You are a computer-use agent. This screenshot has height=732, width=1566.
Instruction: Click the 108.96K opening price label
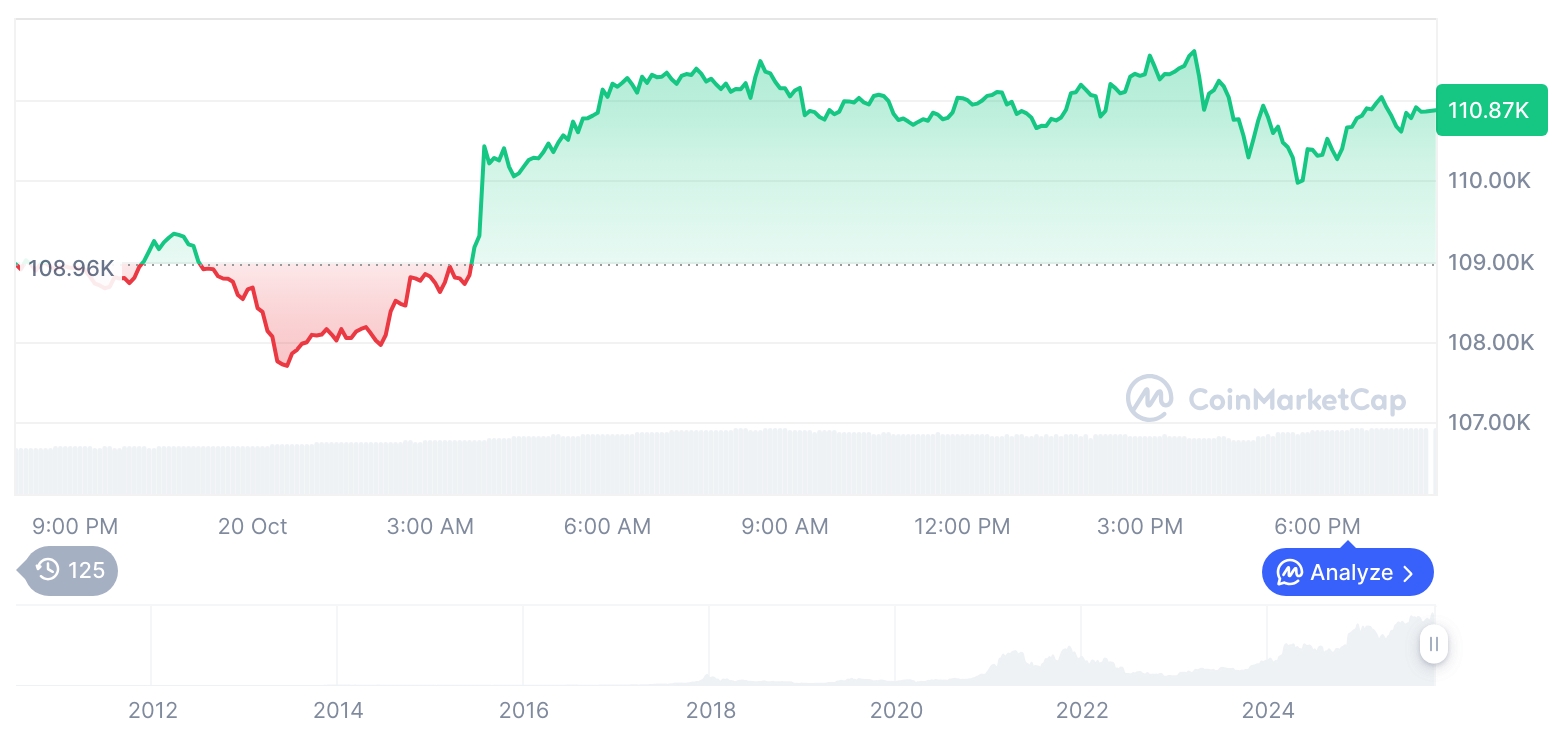point(70,268)
